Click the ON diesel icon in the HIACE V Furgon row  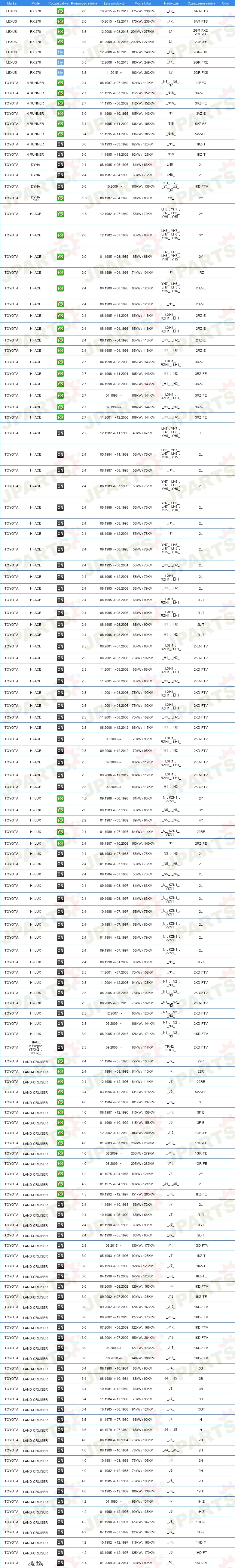point(60,1048)
